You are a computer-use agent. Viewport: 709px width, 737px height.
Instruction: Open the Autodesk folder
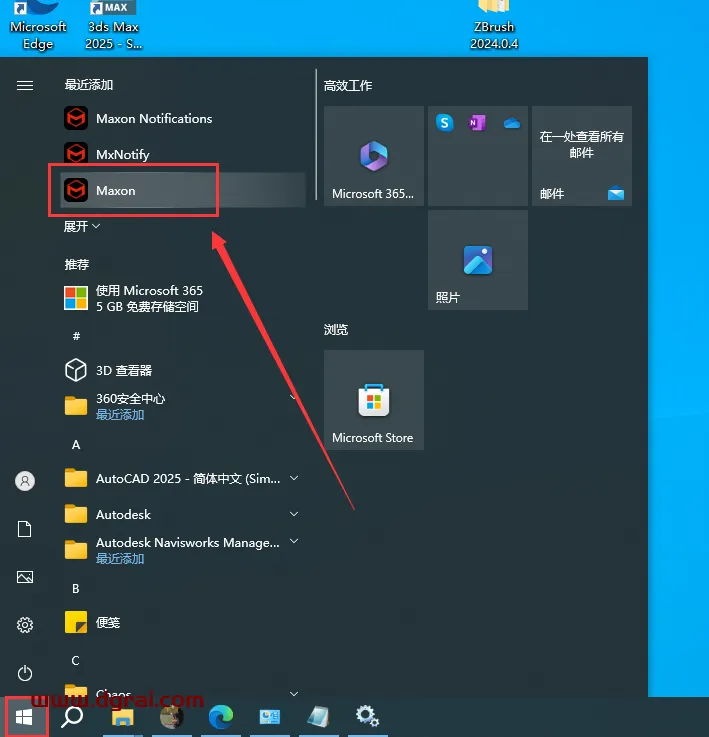(183, 514)
